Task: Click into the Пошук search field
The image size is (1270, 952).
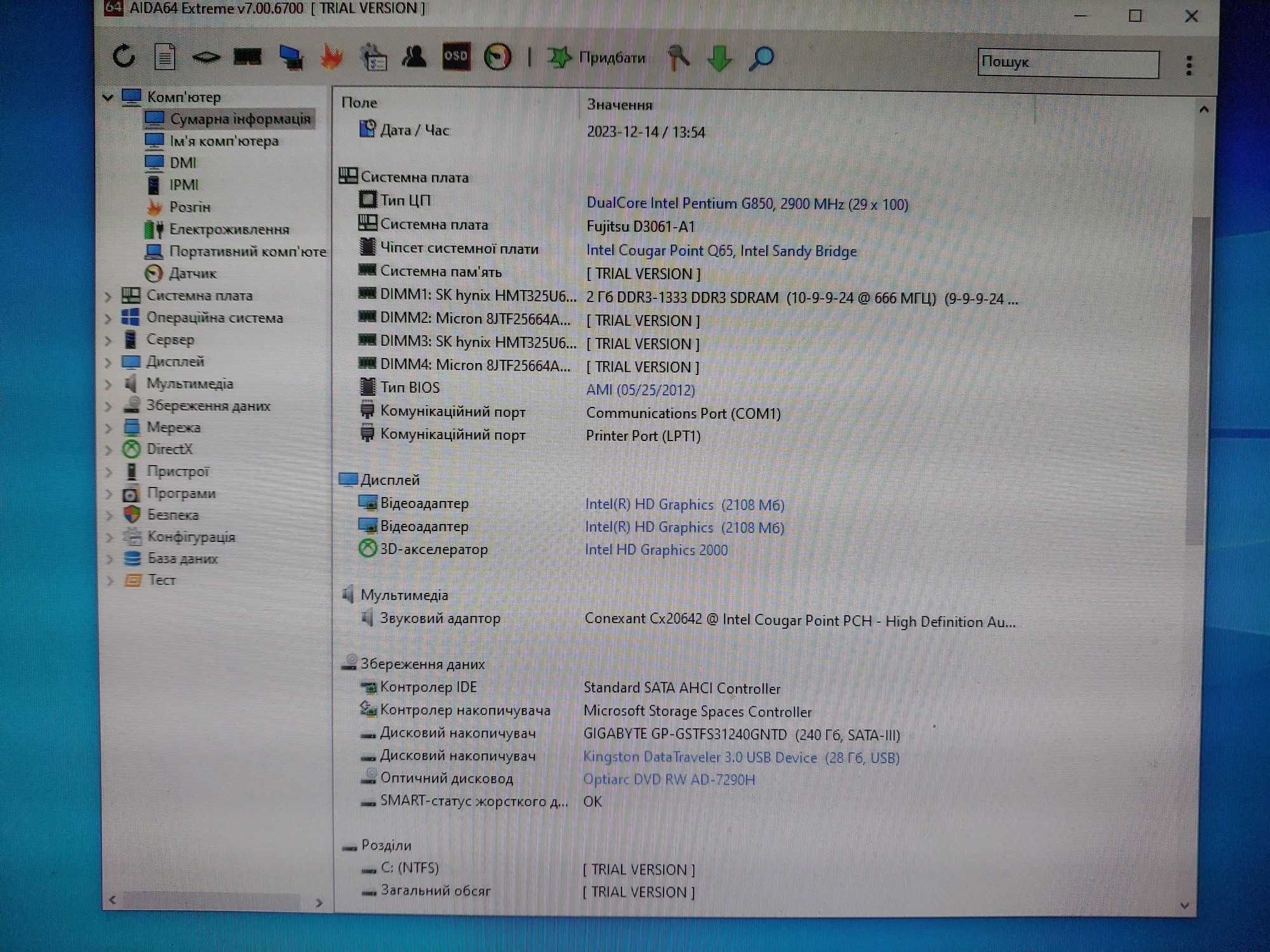Action: tap(1068, 63)
